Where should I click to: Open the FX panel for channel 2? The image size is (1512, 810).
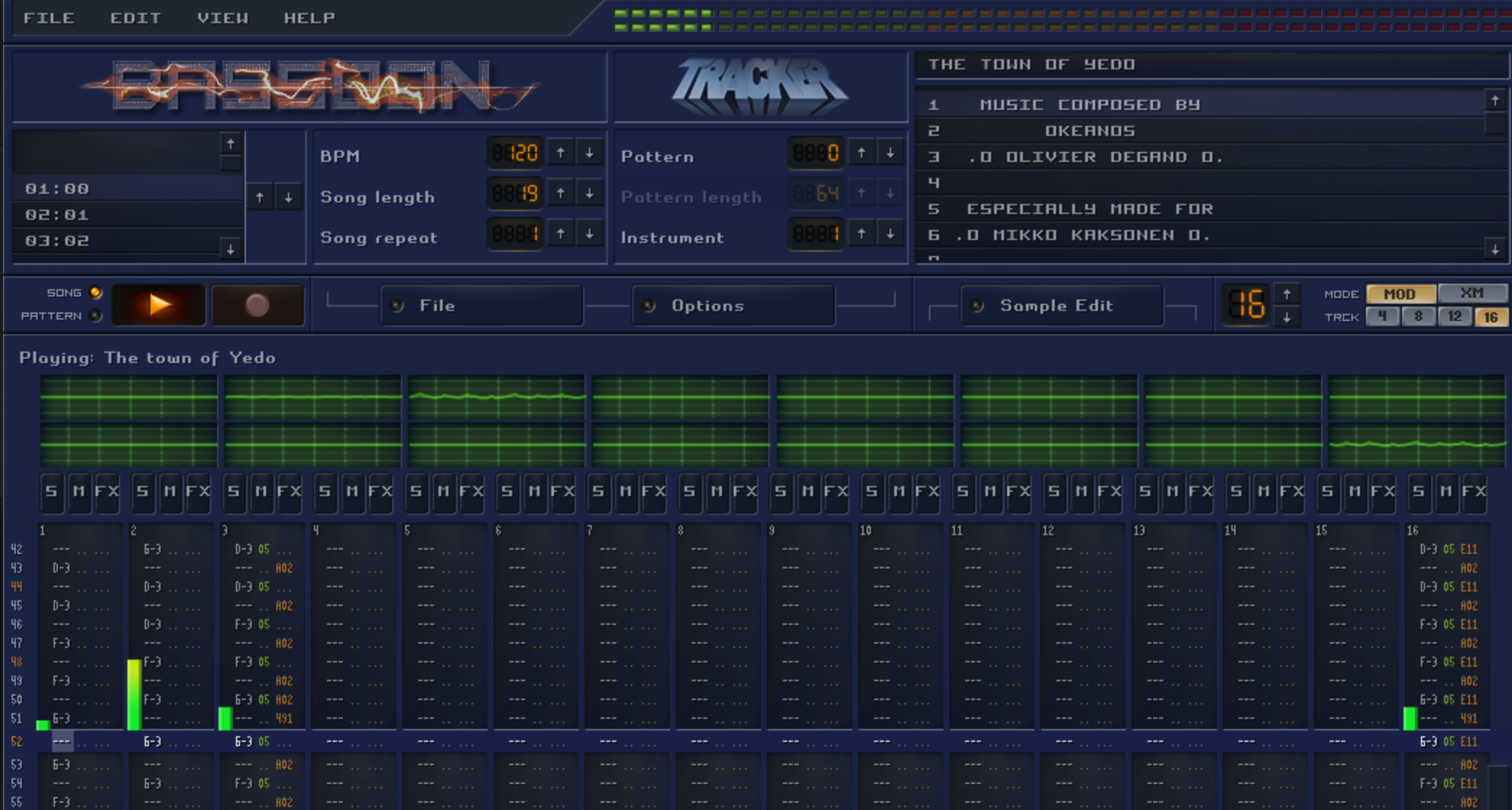click(x=198, y=493)
